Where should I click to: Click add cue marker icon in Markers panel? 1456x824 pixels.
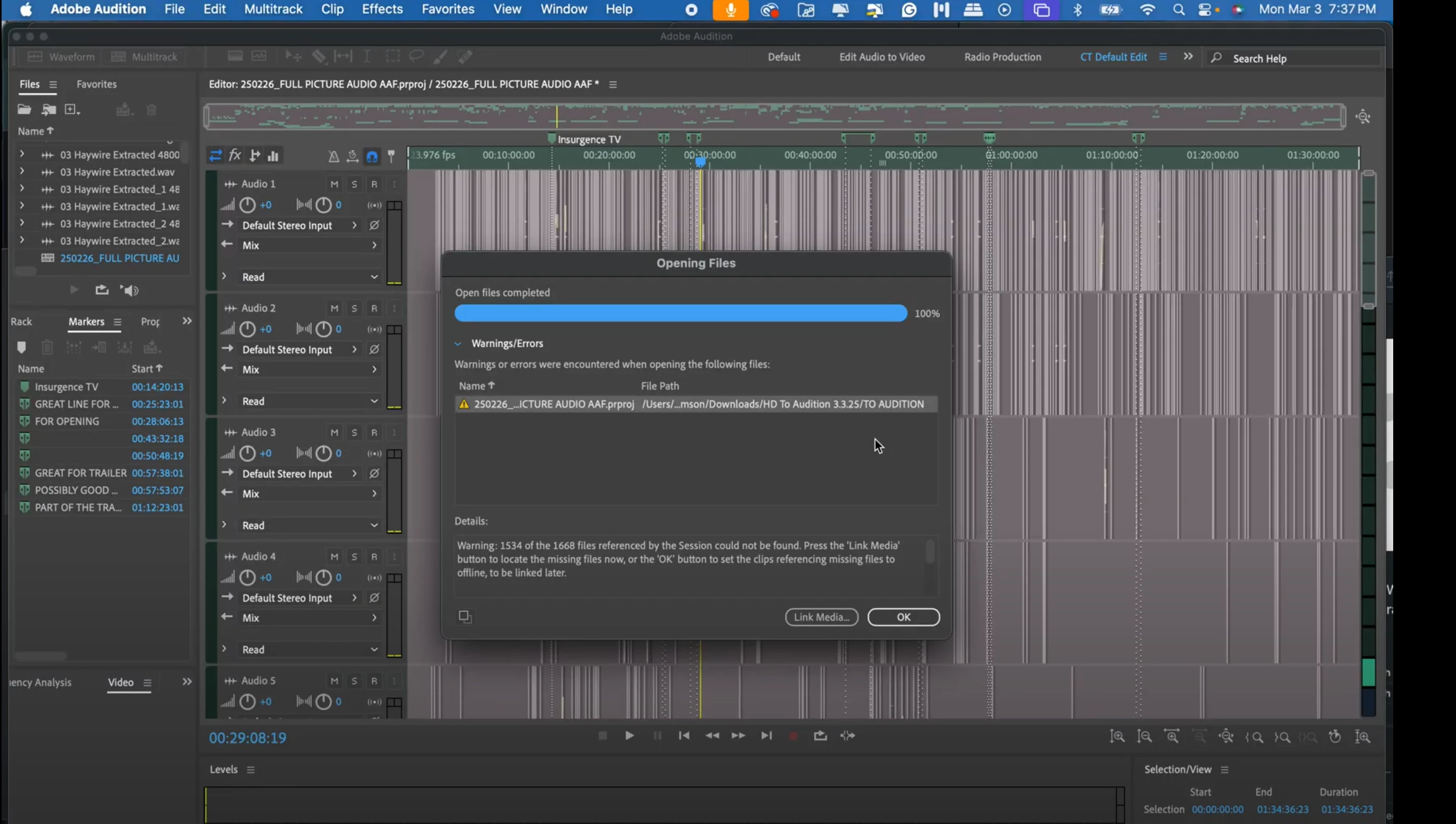[x=21, y=347]
